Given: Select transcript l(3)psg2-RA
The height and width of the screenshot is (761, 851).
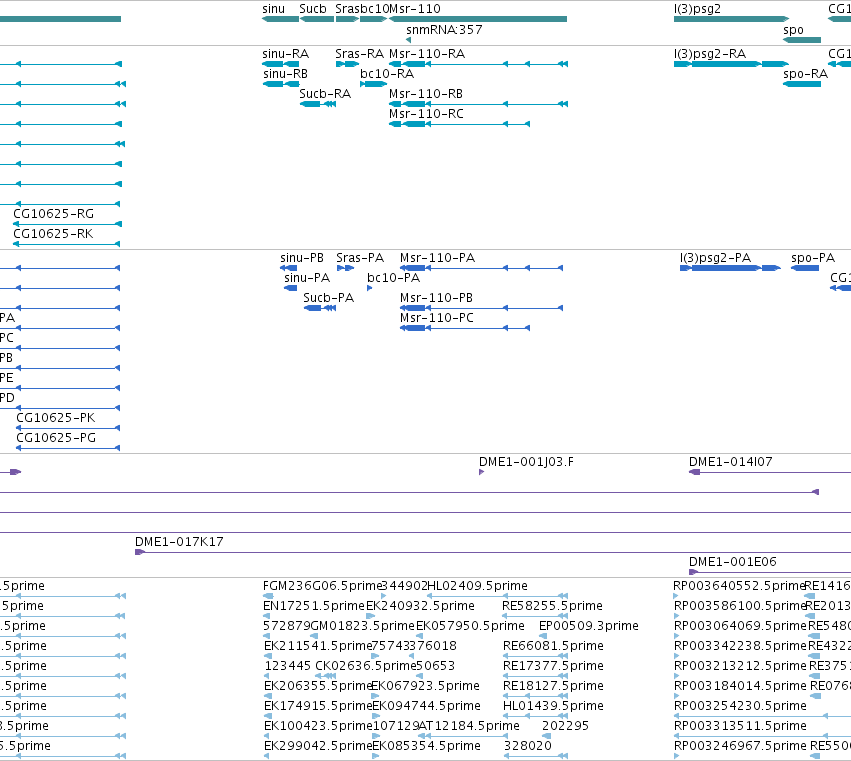Looking at the screenshot, I should pyautogui.click(x=710, y=54).
